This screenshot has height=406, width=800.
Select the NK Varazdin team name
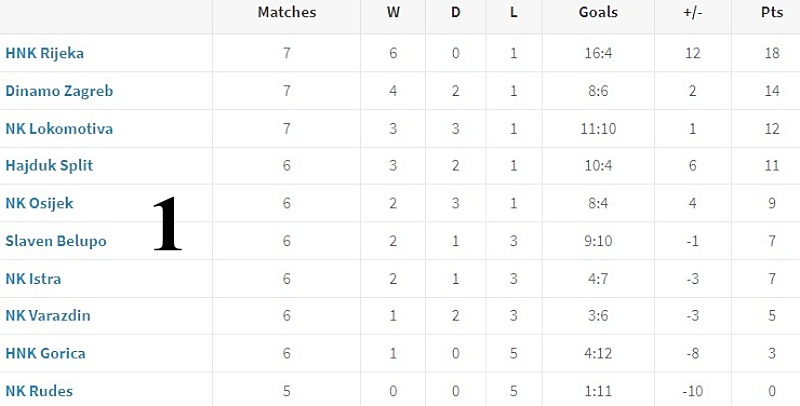pyautogui.click(x=48, y=316)
